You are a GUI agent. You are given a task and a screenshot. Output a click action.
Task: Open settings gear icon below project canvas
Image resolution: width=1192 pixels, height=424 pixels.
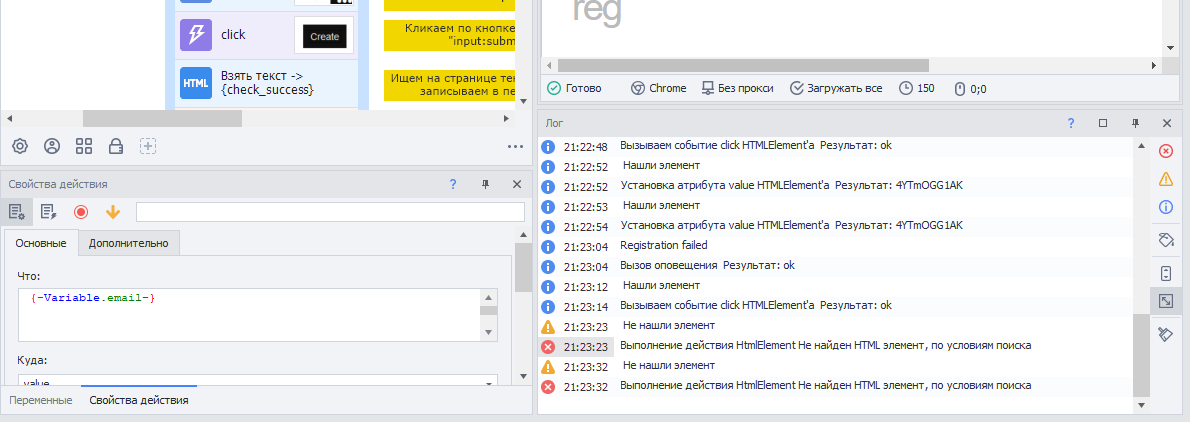tap(20, 146)
